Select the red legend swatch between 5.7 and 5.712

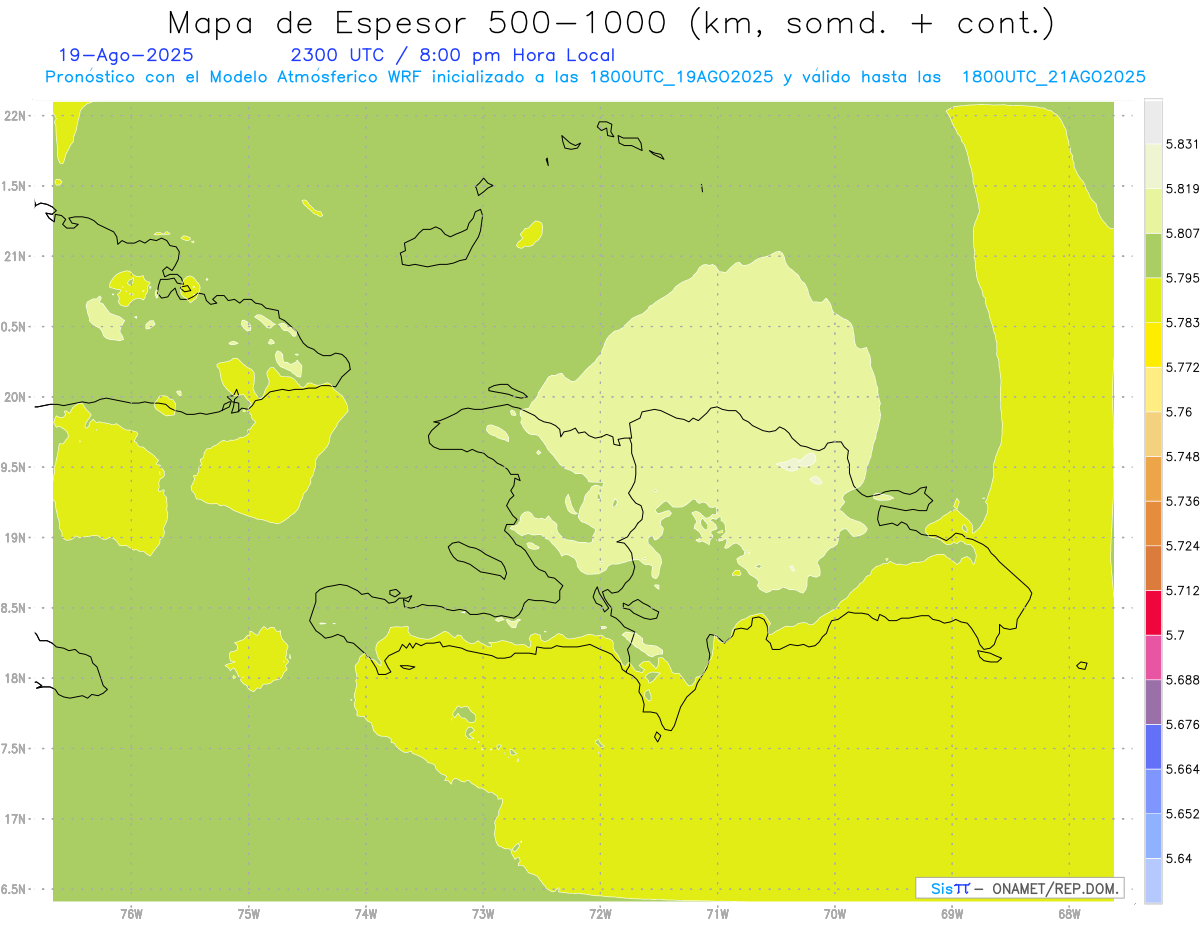(x=1153, y=612)
